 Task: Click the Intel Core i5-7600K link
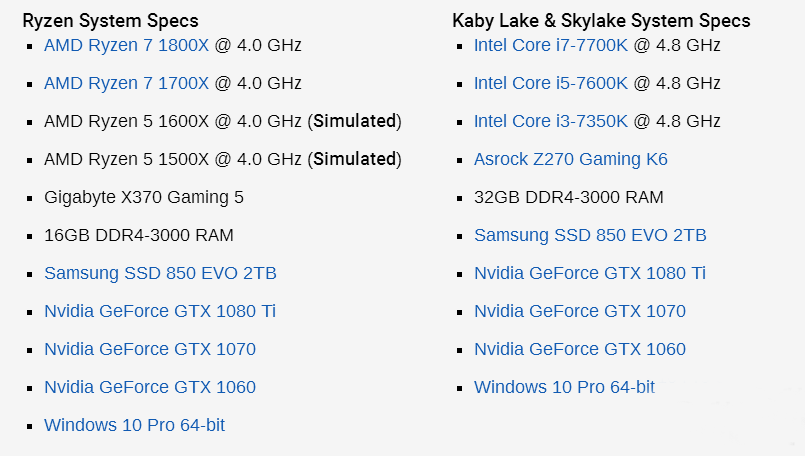pyautogui.click(x=551, y=83)
